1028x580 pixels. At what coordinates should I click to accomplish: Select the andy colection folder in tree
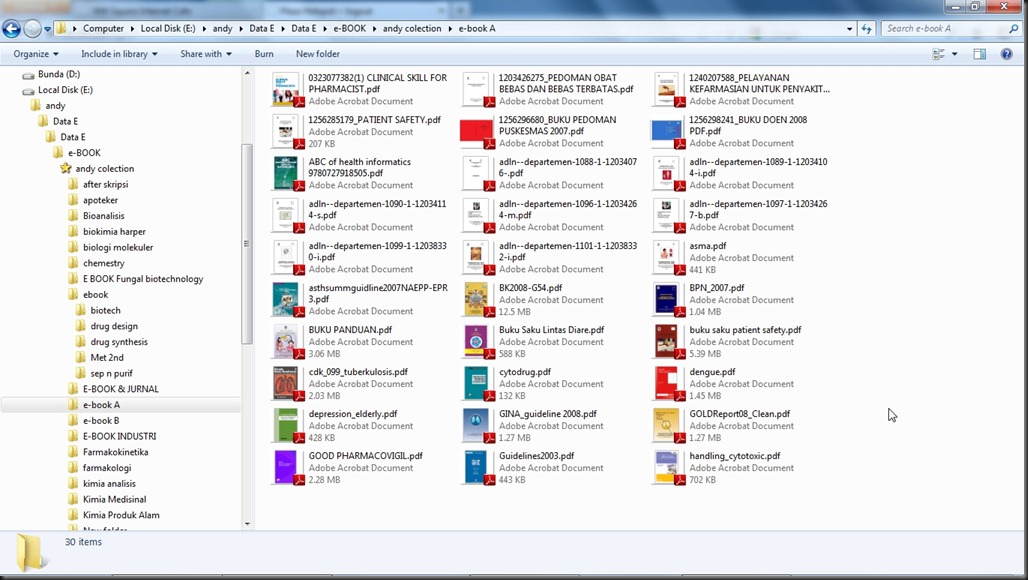104,168
